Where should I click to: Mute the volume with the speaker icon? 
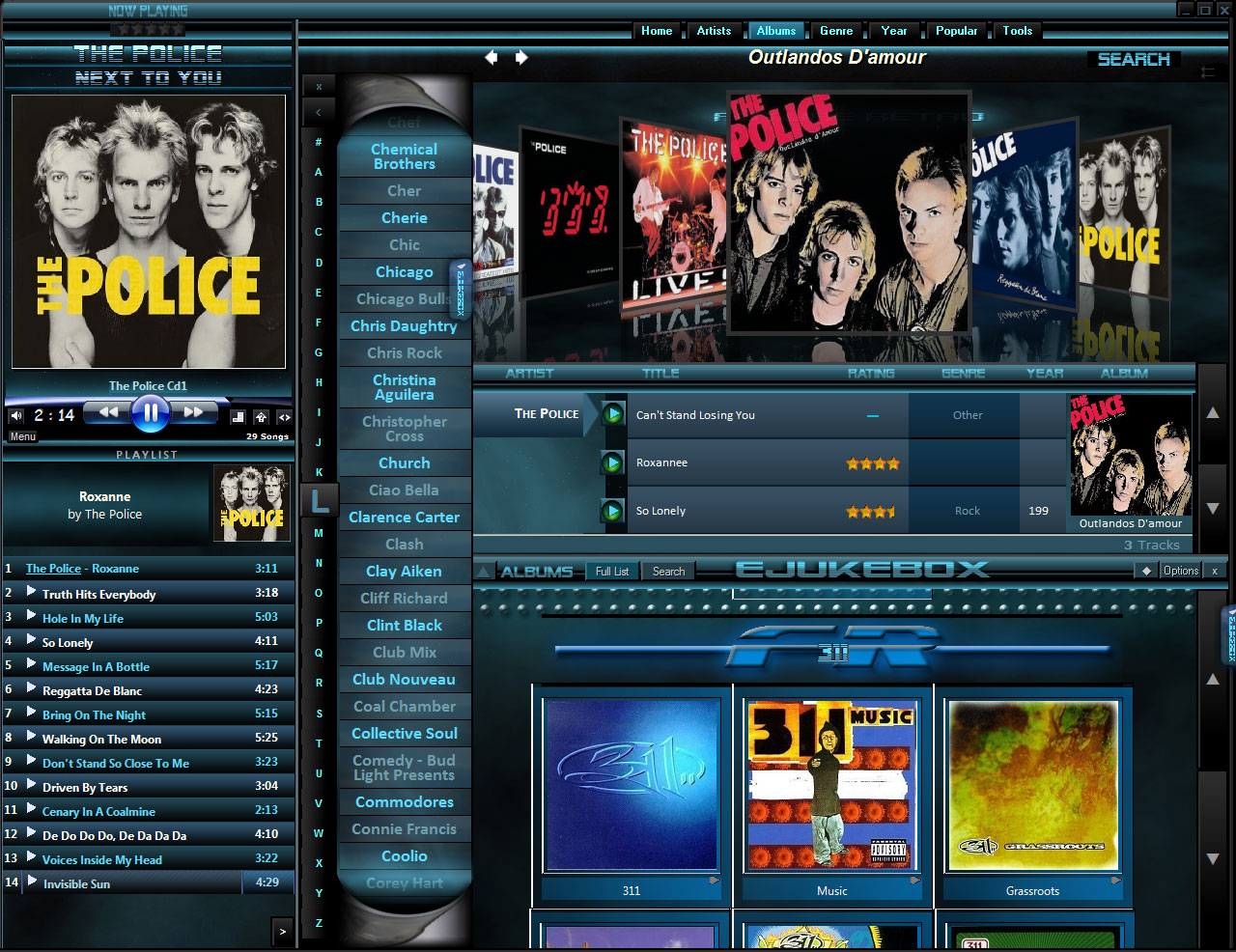[16, 416]
